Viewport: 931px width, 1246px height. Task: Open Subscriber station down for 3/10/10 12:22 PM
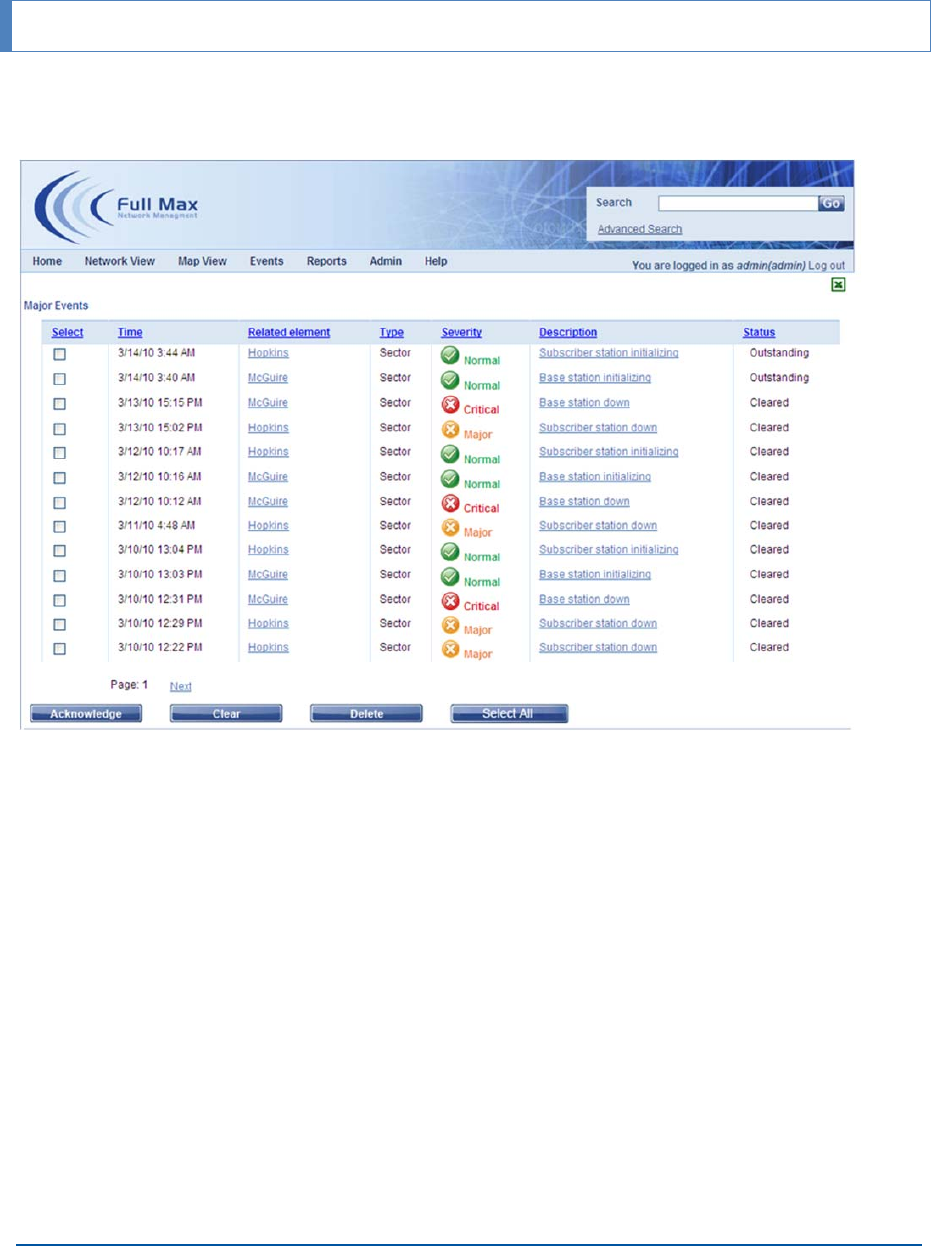[598, 647]
